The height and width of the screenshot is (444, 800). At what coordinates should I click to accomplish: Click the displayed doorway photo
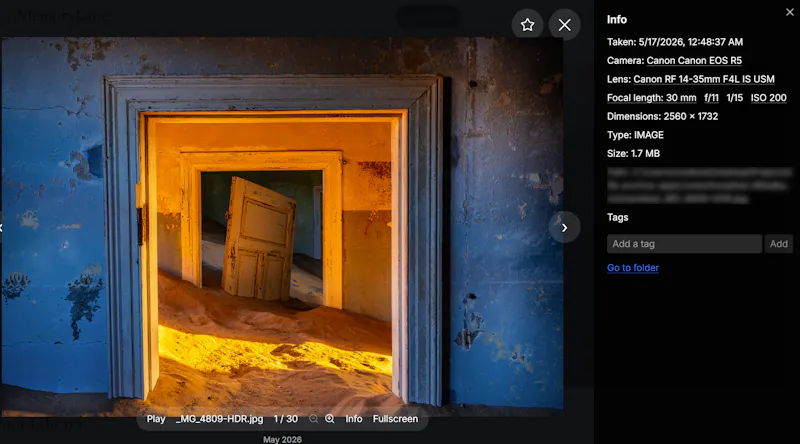[282, 225]
